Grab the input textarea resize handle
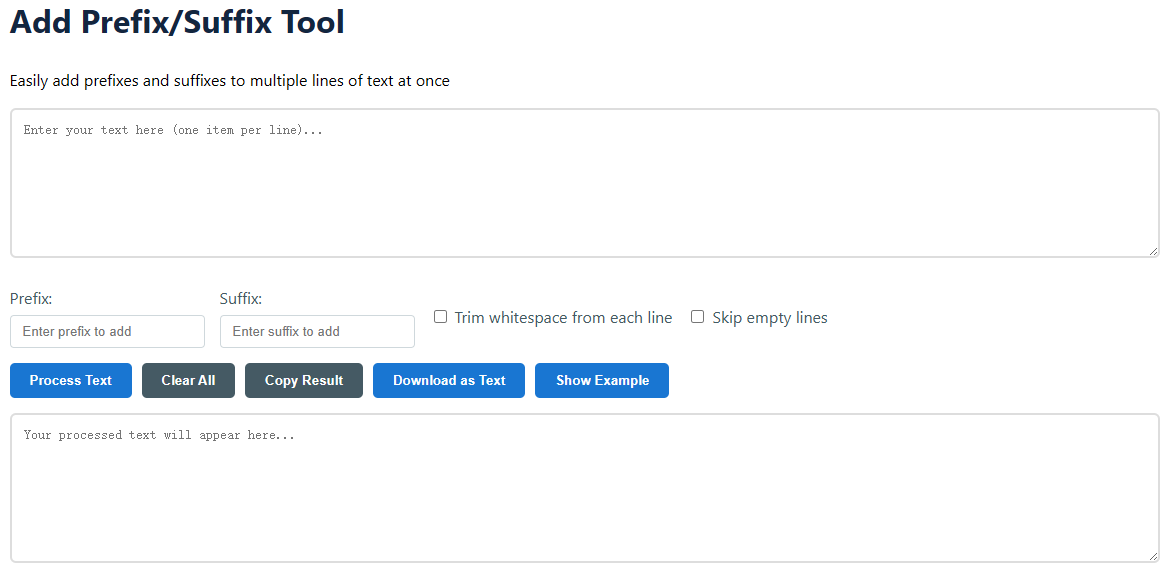 click(x=1153, y=251)
